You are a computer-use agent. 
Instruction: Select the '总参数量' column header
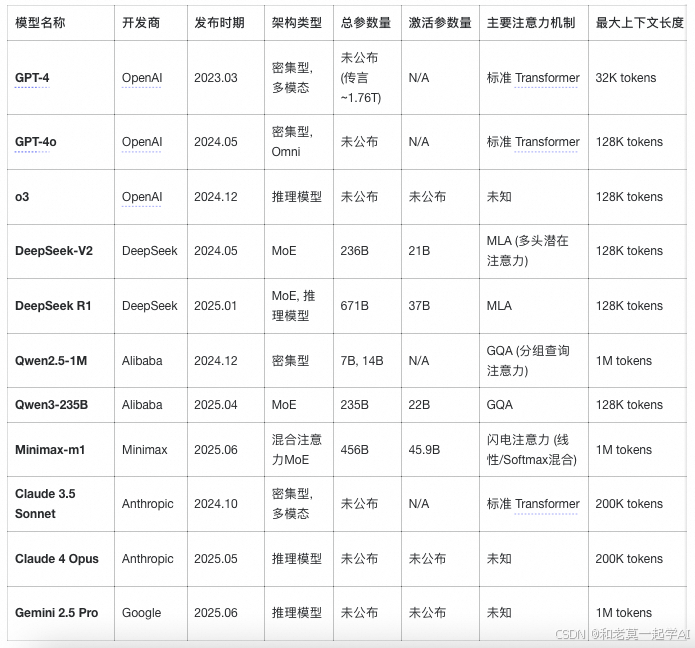(366, 23)
